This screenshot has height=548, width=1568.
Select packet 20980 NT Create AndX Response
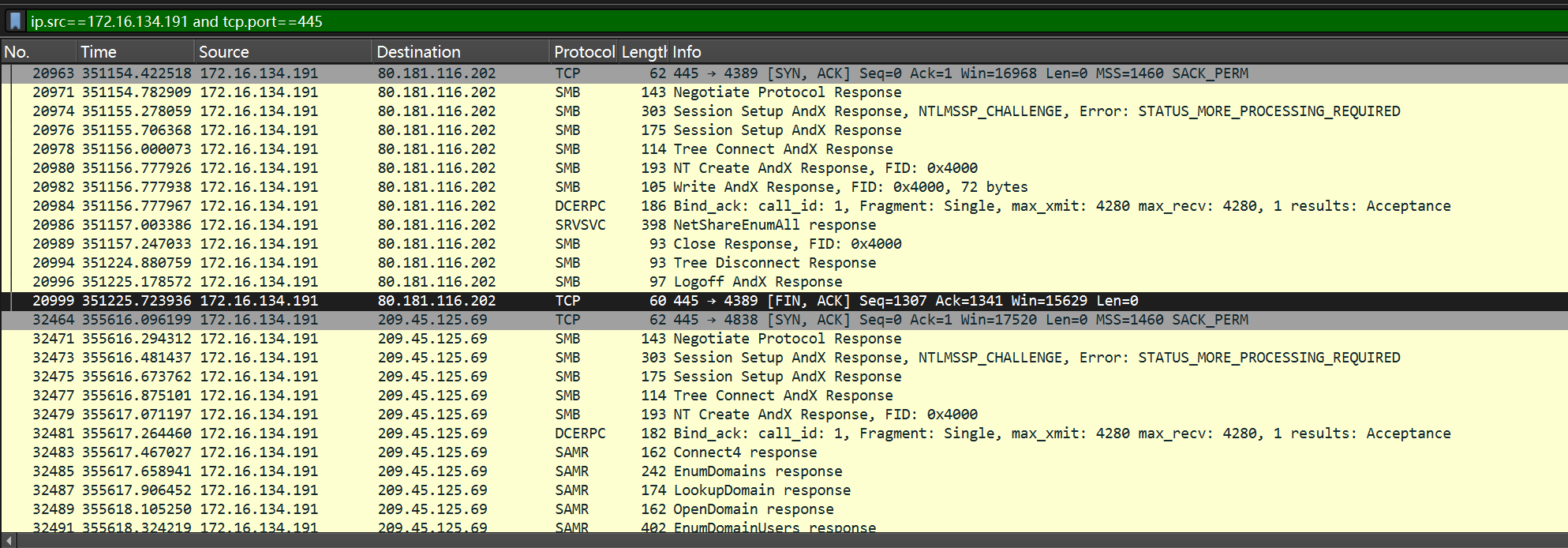click(784, 168)
